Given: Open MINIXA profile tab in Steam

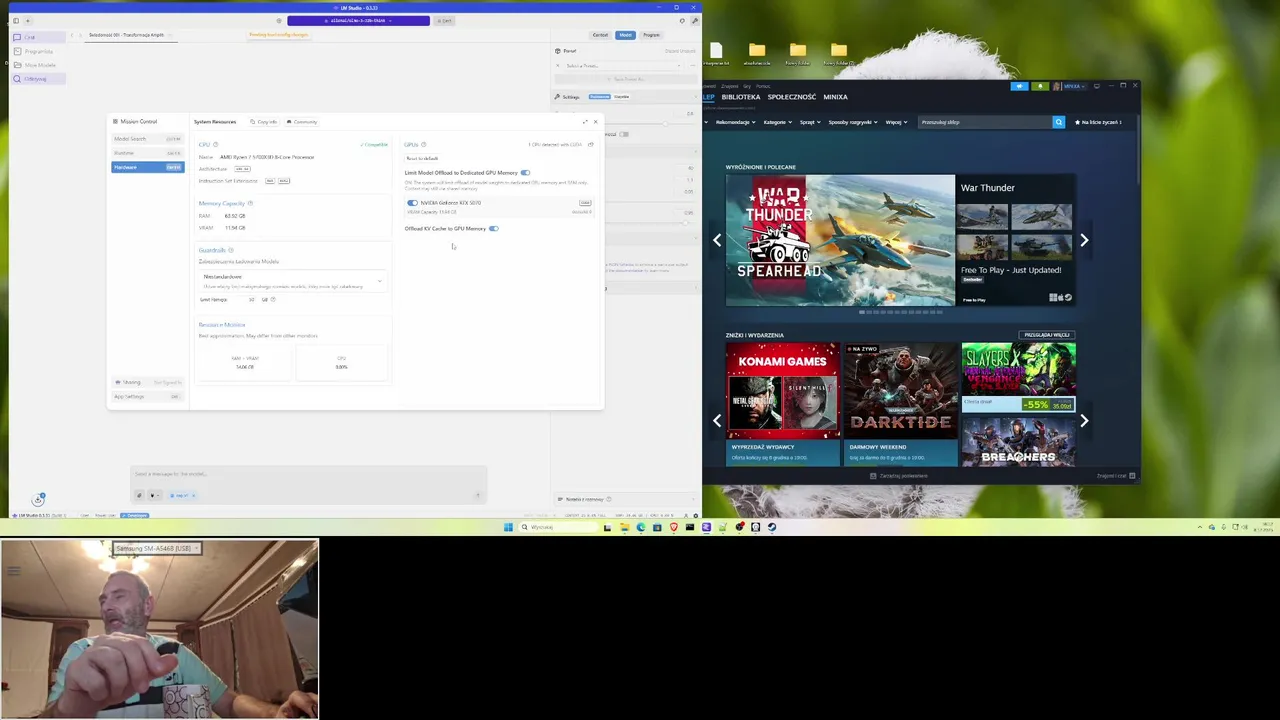Looking at the screenshot, I should (835, 97).
